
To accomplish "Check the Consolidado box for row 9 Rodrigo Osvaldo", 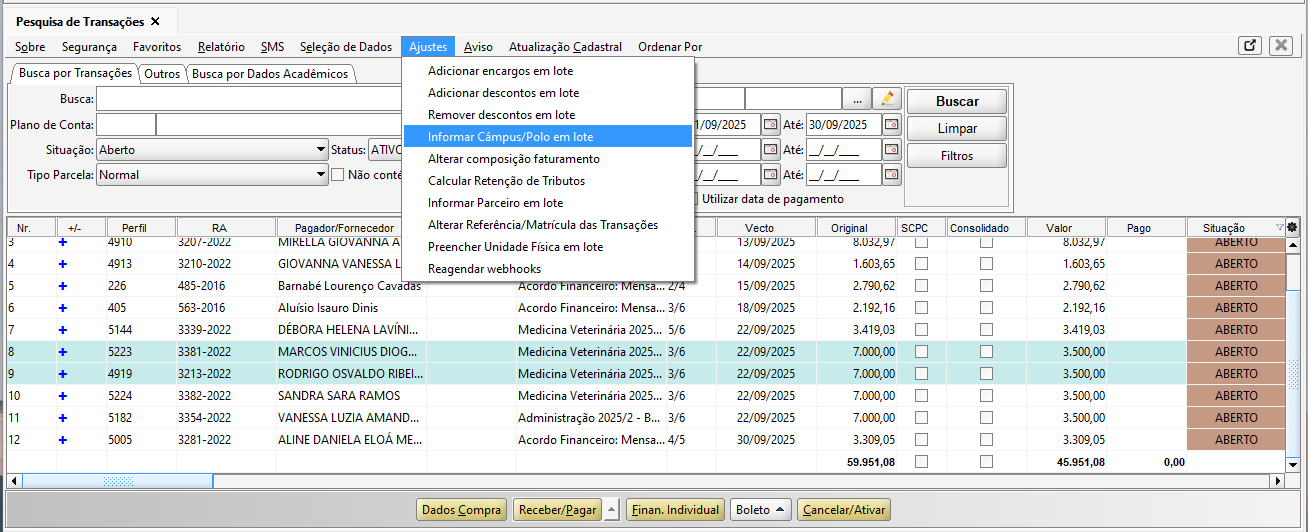I will (x=986, y=374).
